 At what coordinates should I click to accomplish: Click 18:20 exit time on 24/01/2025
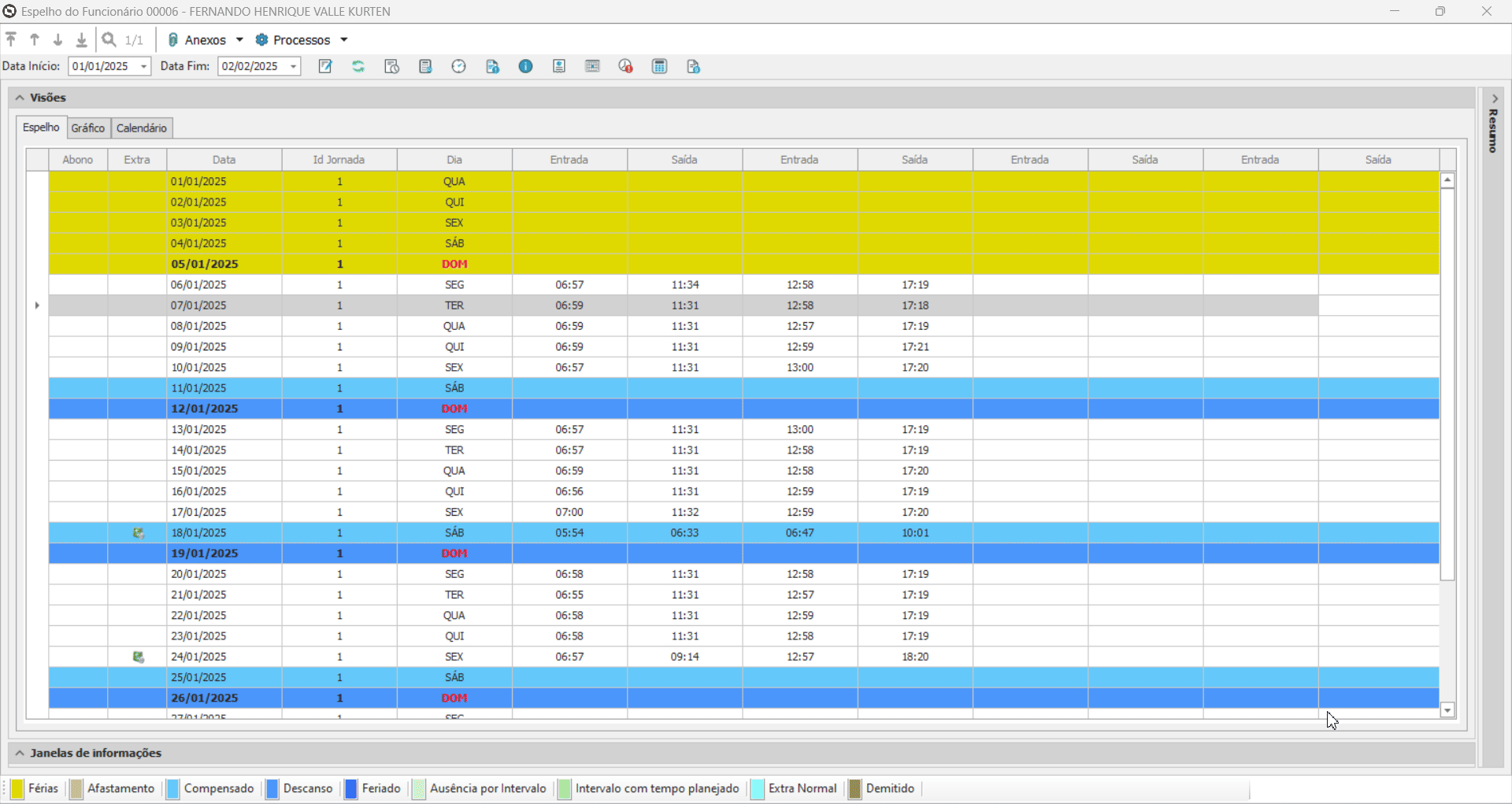(915, 657)
